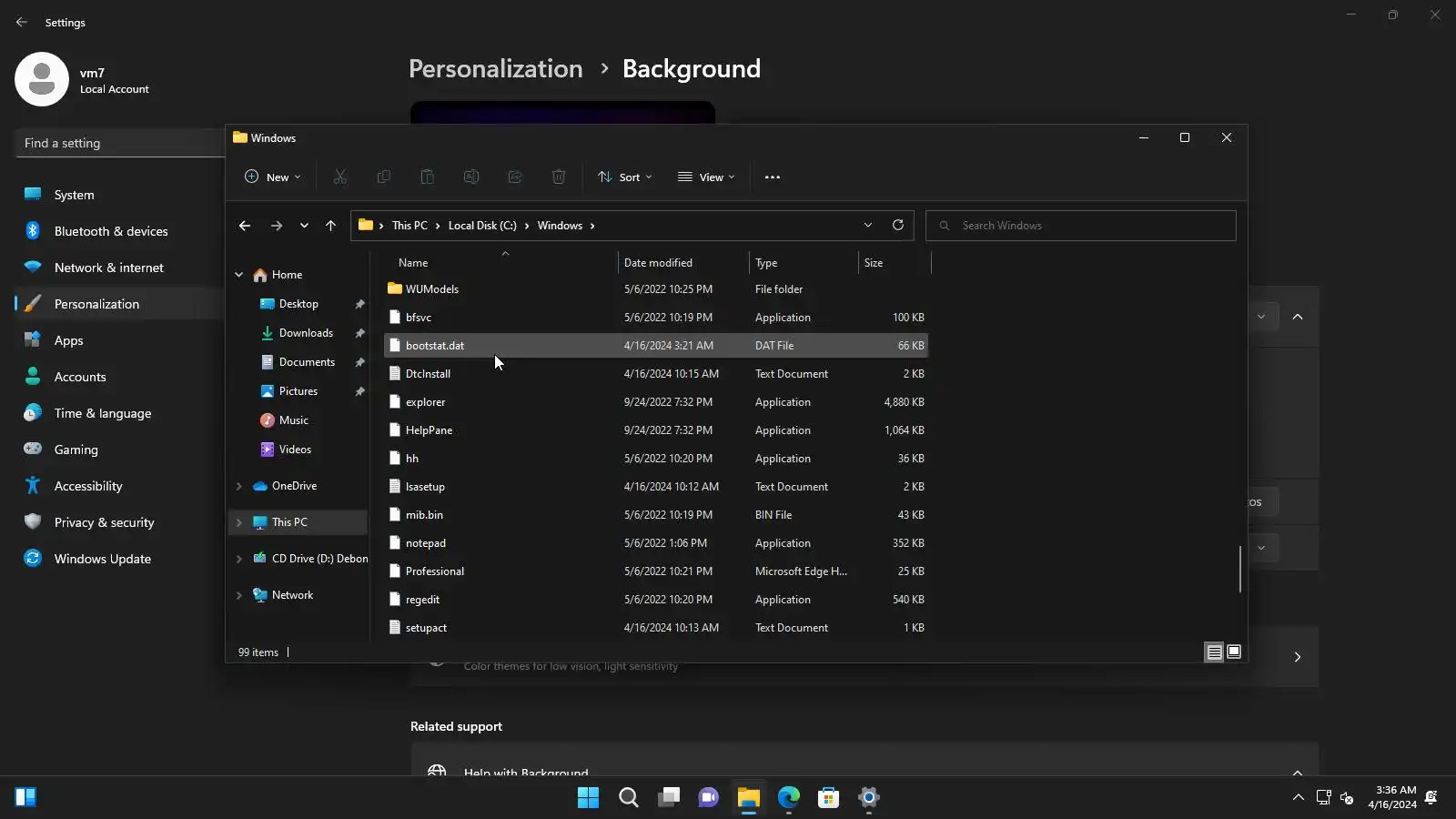Viewport: 1456px width, 819px height.
Task: Collapse the Home tree node
Action: (239, 275)
